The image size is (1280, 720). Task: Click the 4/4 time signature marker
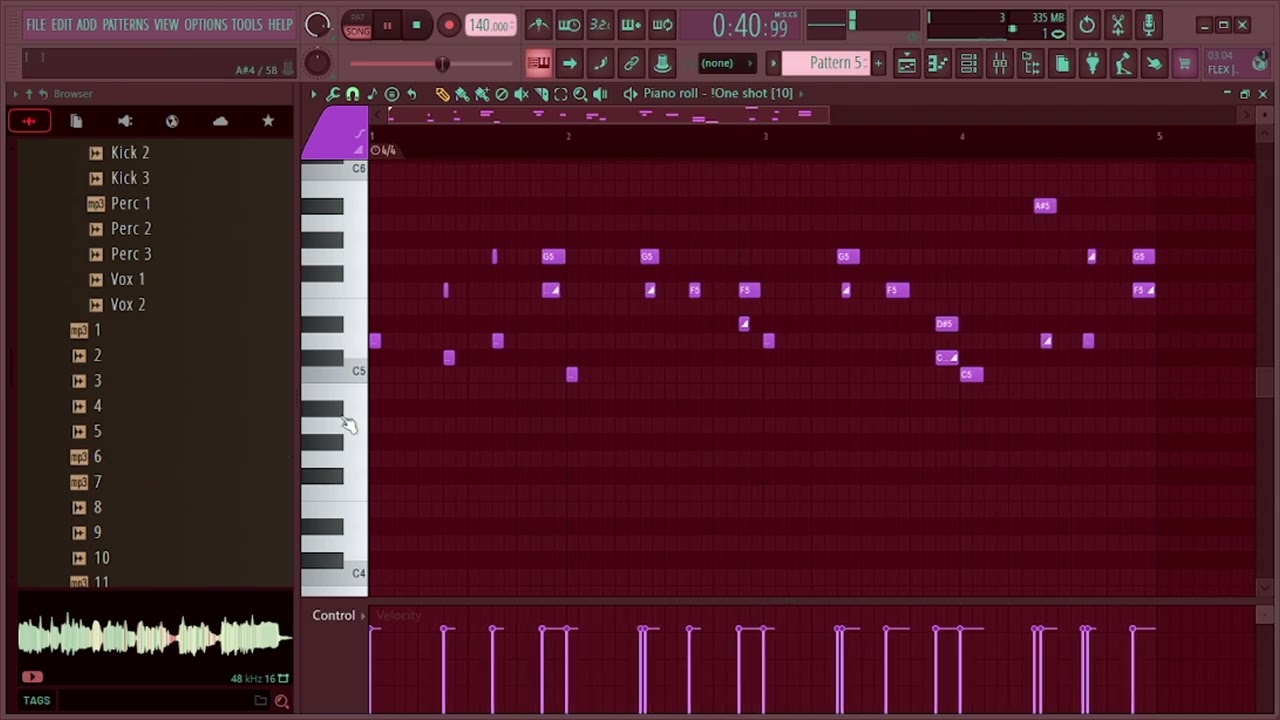click(x=385, y=150)
